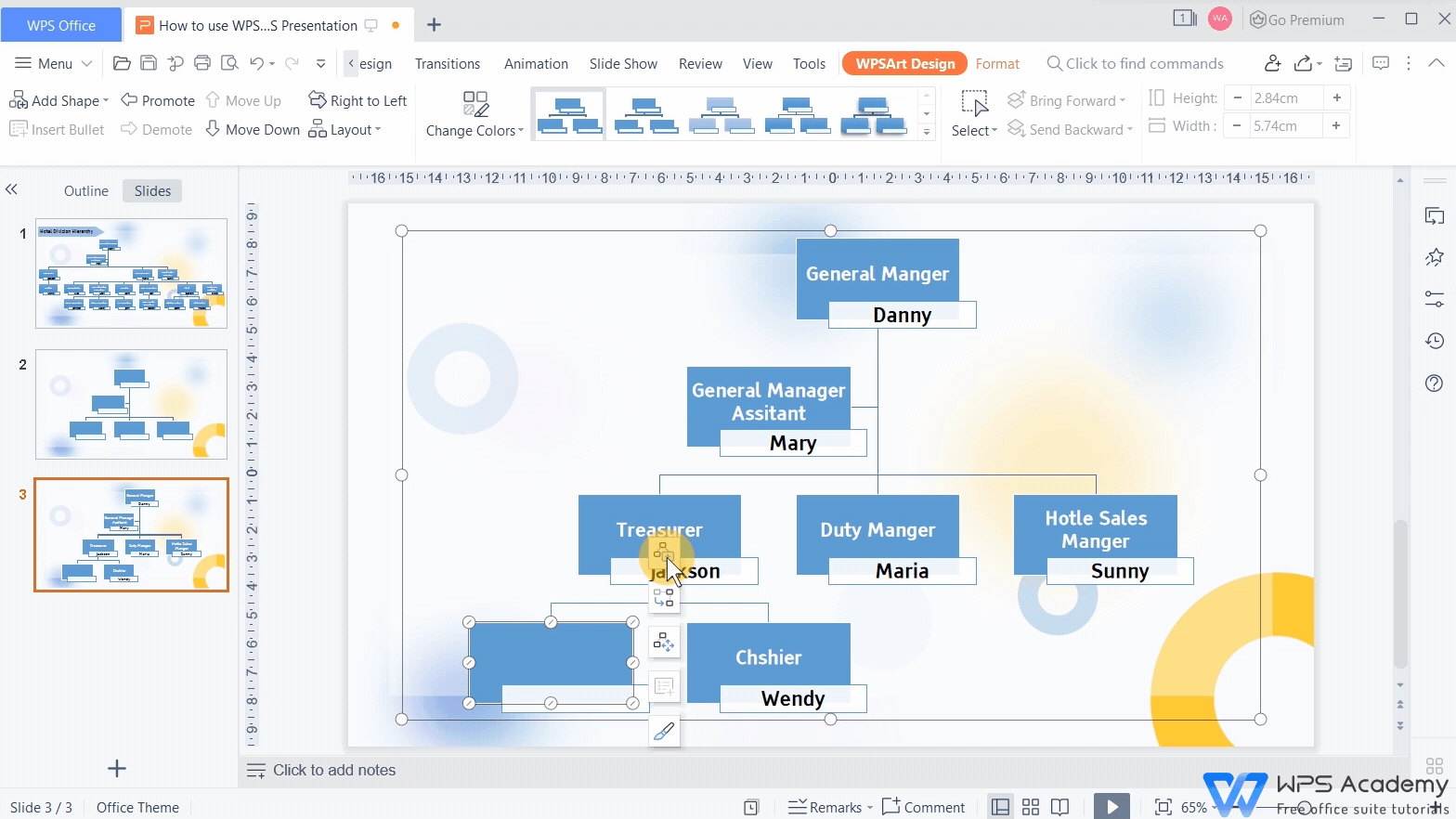Open Change Colors dropdown
This screenshot has width=1456, height=819.
click(474, 114)
